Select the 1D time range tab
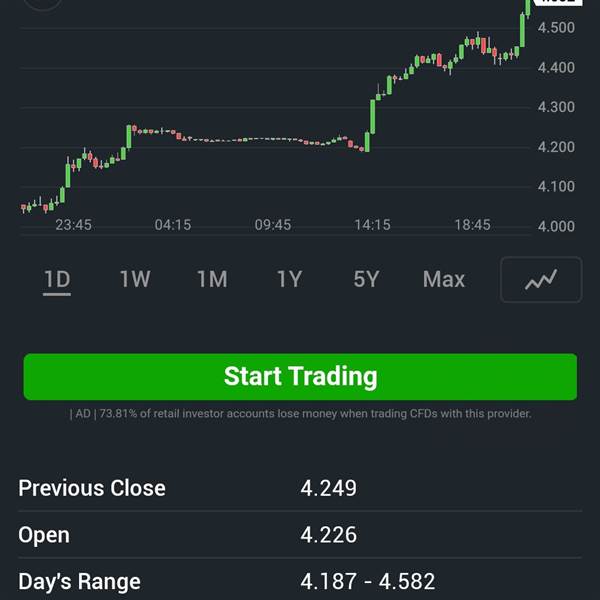This screenshot has height=600, width=600. click(x=57, y=280)
